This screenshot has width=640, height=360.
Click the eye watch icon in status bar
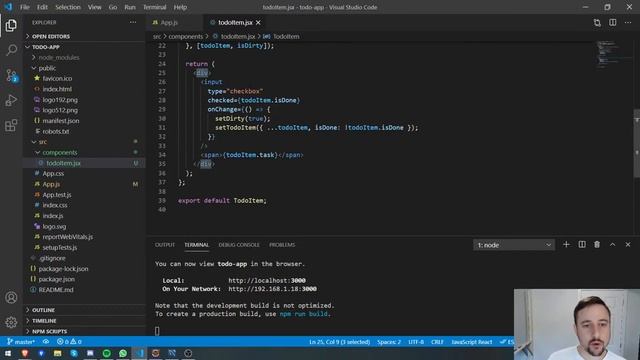[46, 342]
